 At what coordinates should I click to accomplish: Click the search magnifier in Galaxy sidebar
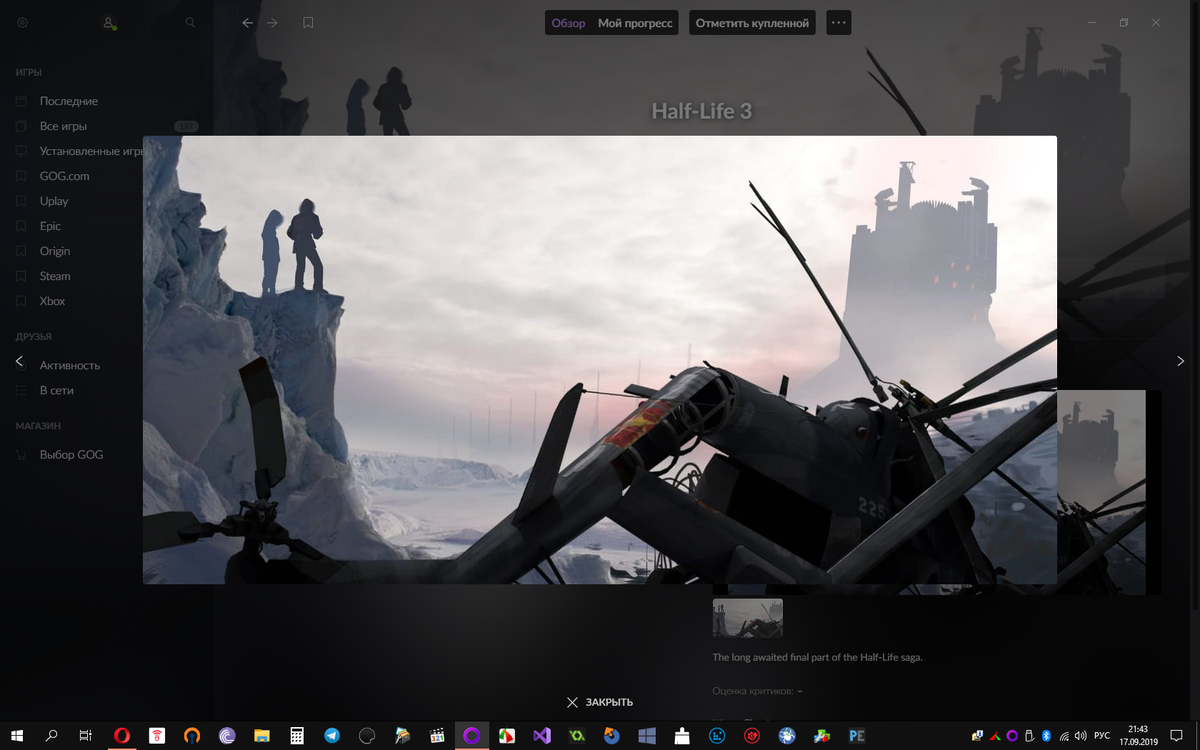tap(190, 22)
